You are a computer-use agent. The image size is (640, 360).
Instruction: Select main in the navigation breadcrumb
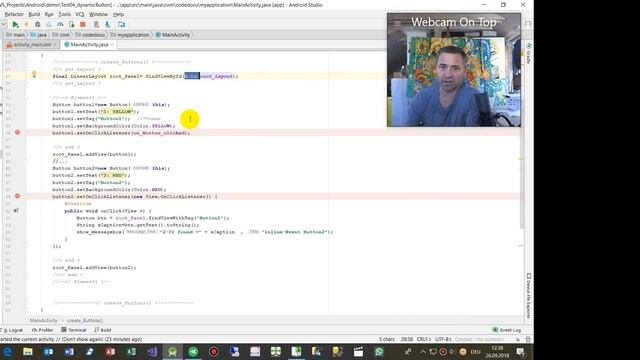(16, 35)
